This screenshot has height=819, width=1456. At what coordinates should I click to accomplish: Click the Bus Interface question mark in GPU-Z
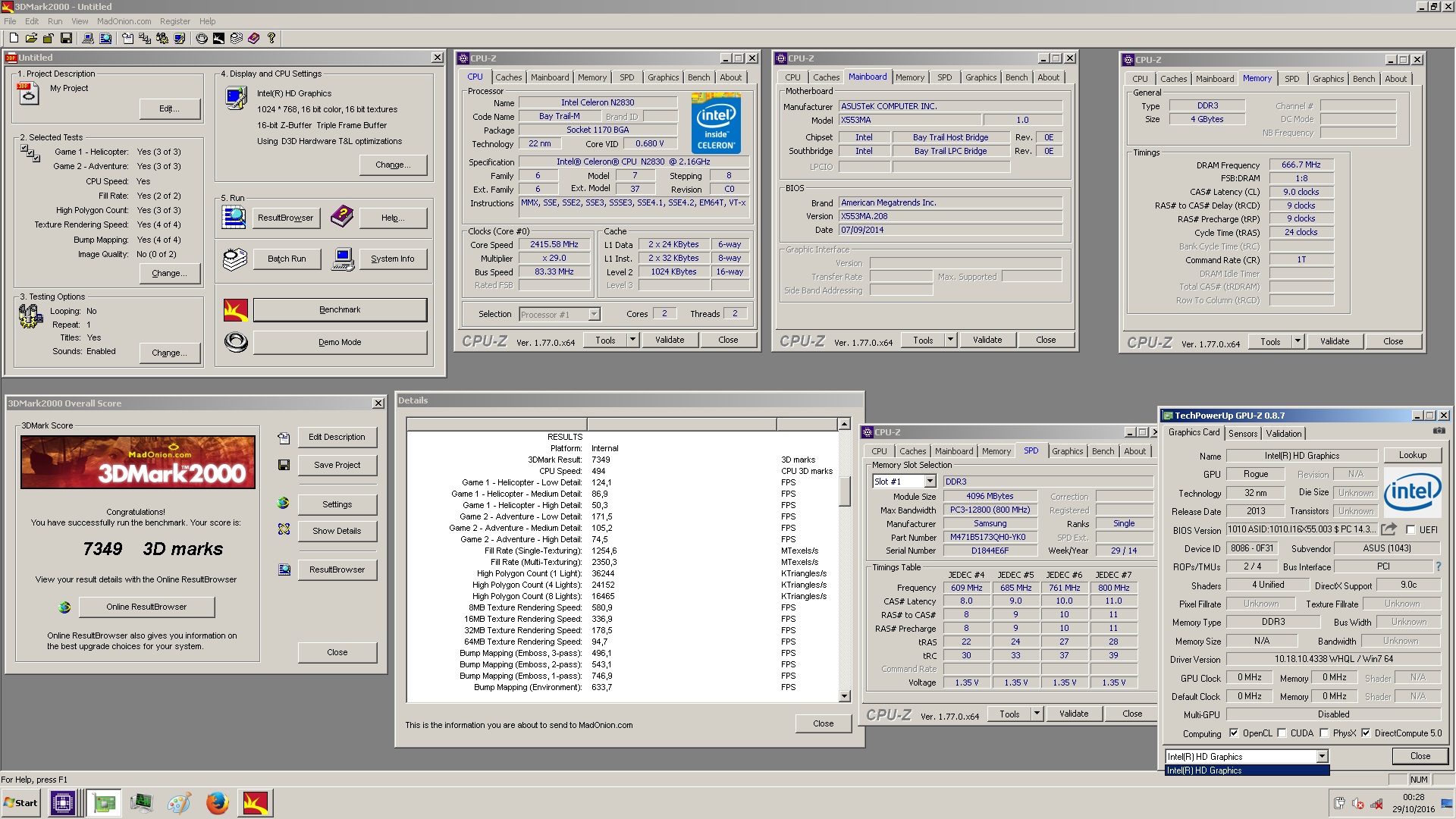pos(1438,566)
